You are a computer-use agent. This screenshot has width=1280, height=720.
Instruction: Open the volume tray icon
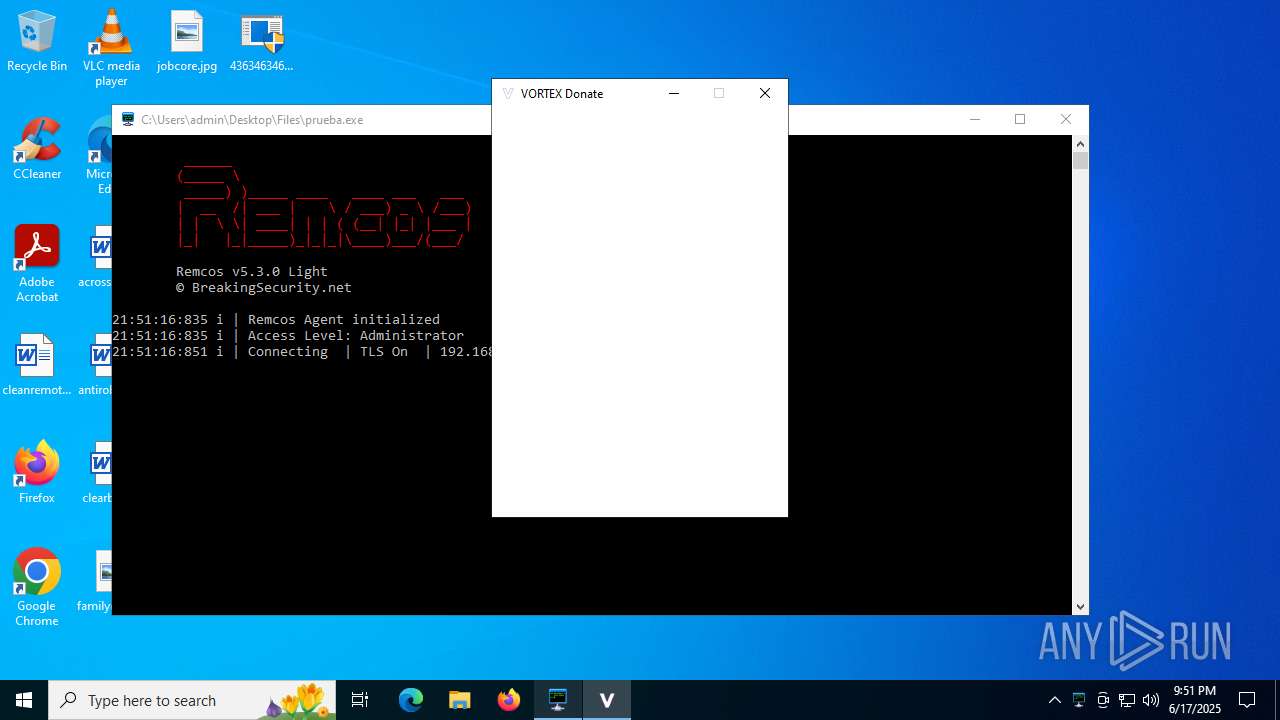coord(1151,700)
